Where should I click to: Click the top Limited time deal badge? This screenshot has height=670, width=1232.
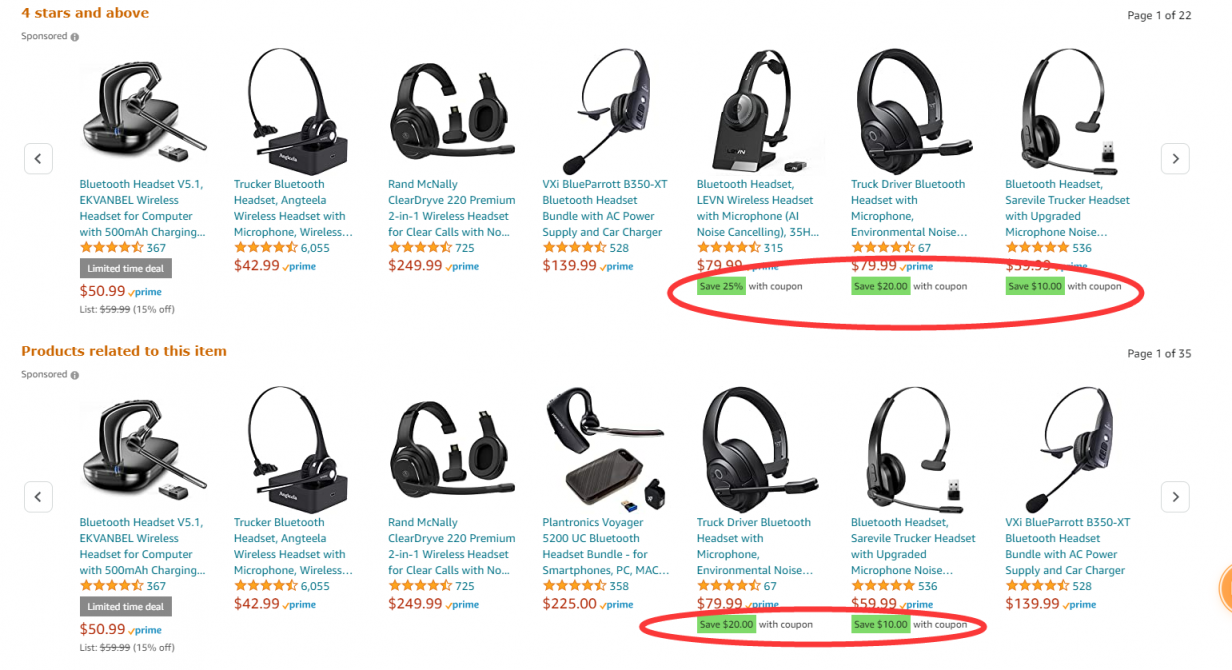(126, 268)
